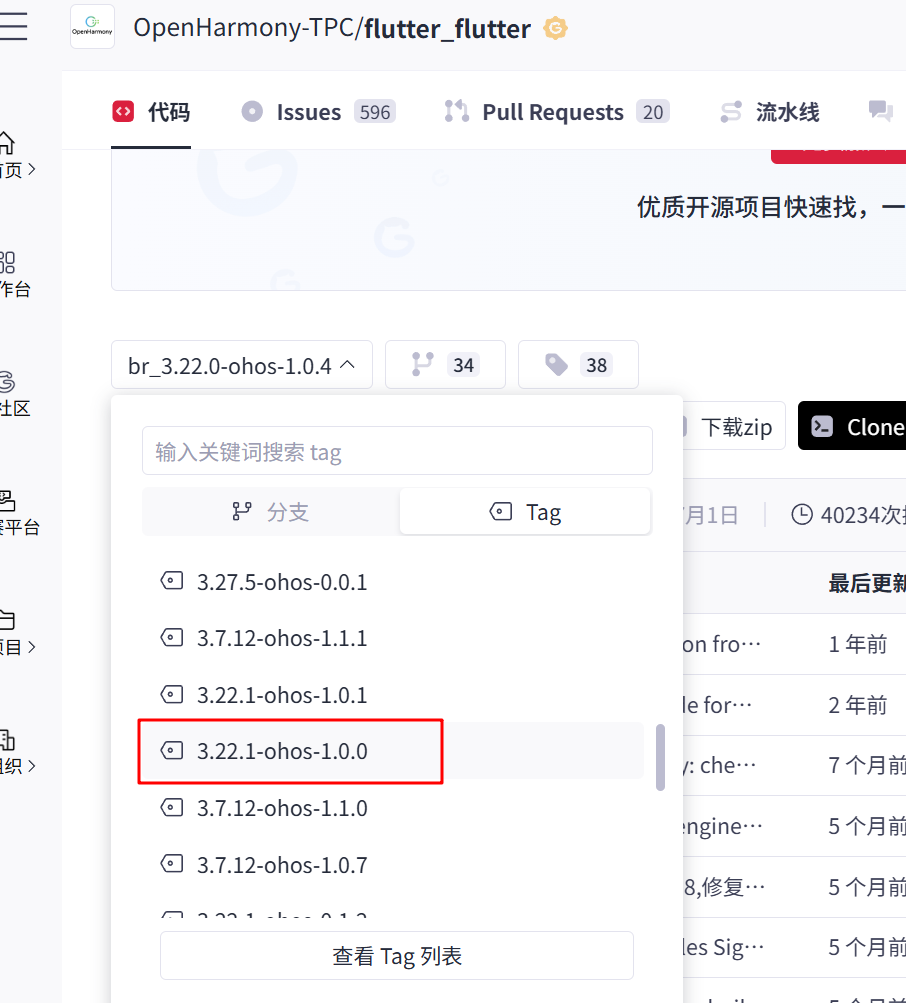This screenshot has height=1003, width=906.
Task: Expand the chevron next to 织
Action: pos(31,766)
